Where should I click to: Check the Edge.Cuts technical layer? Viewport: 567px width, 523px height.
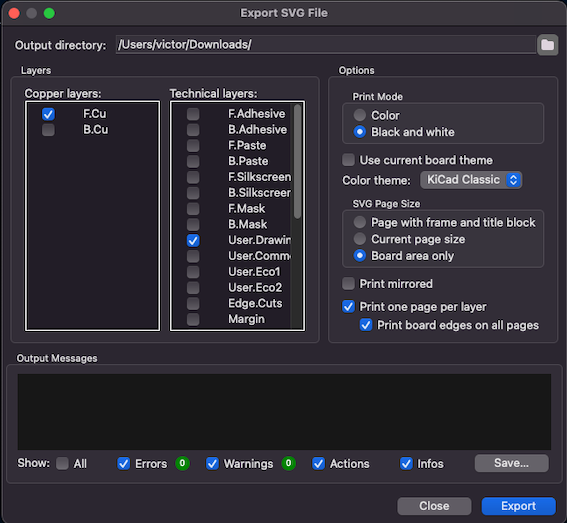(193, 303)
